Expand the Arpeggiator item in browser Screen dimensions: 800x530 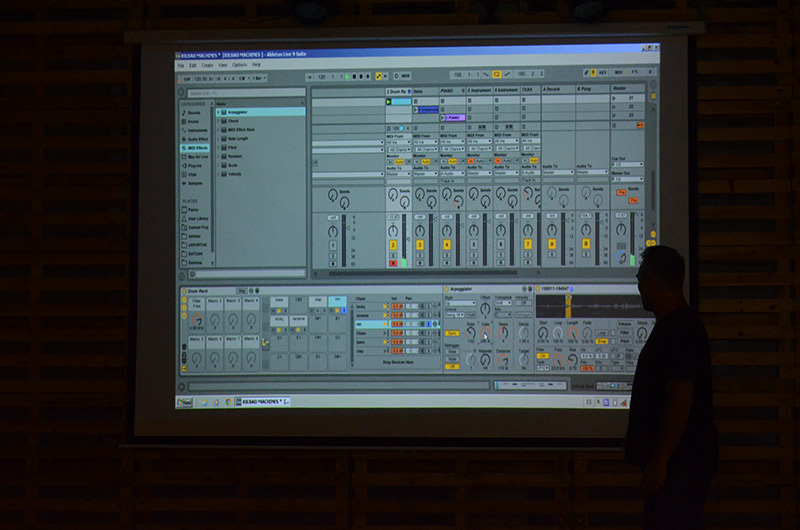218,112
